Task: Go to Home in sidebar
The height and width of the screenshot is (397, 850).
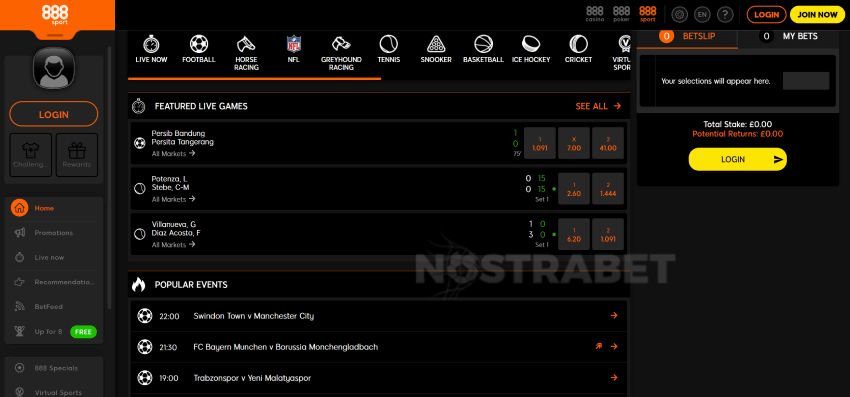Action: pos(53,208)
